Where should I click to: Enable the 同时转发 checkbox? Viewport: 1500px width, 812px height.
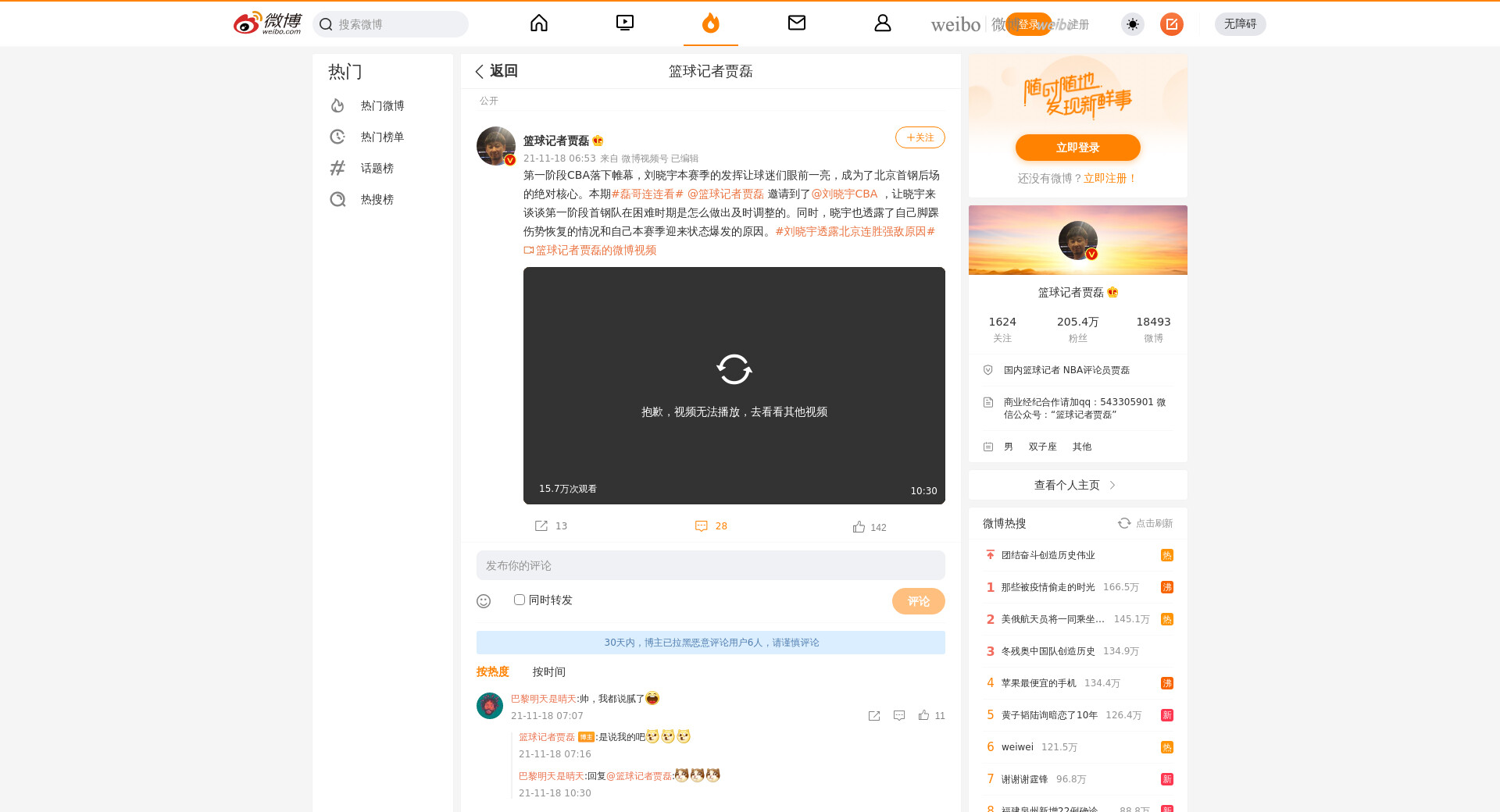click(x=520, y=600)
